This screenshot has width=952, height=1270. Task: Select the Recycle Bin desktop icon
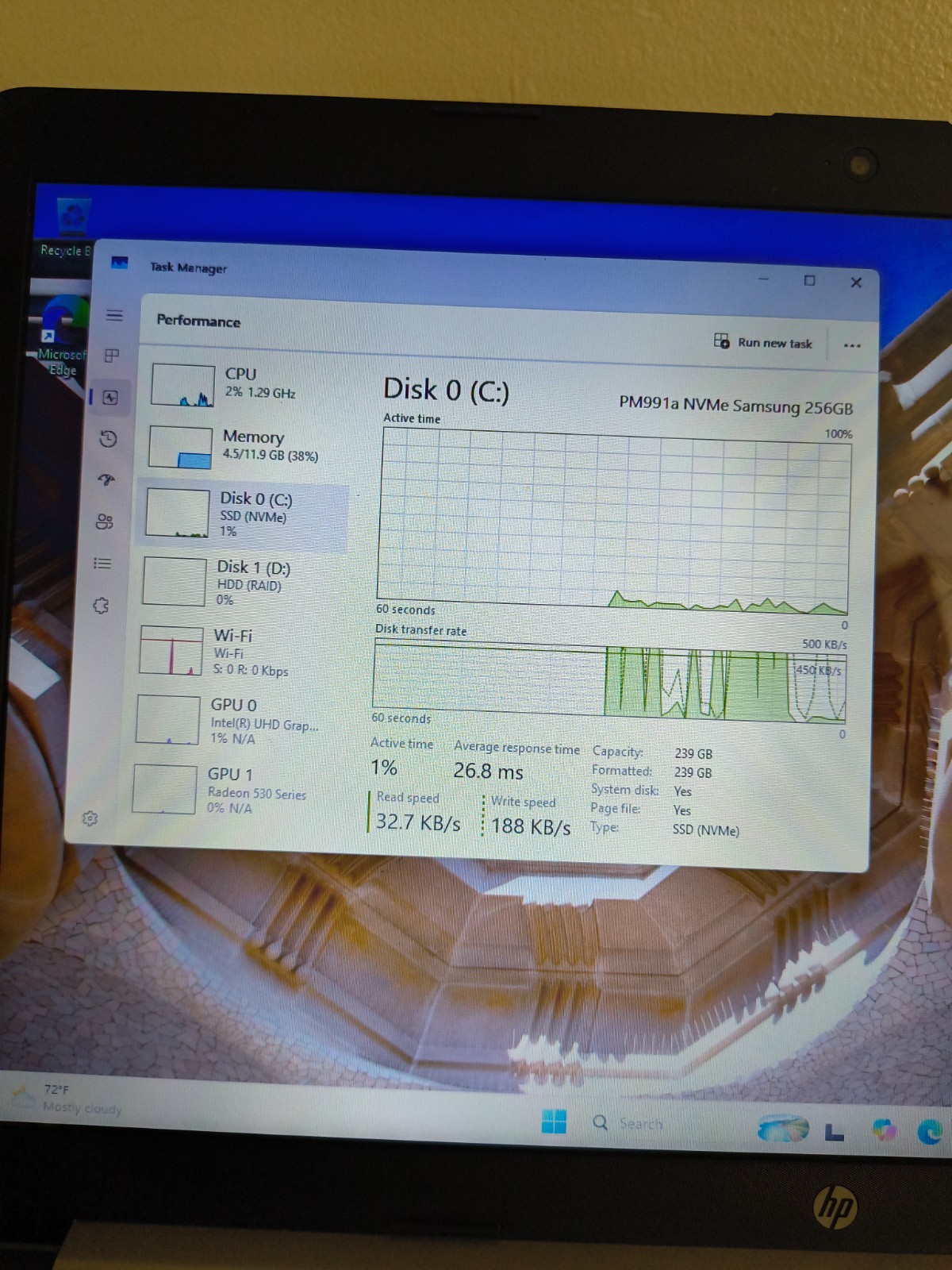(x=71, y=228)
